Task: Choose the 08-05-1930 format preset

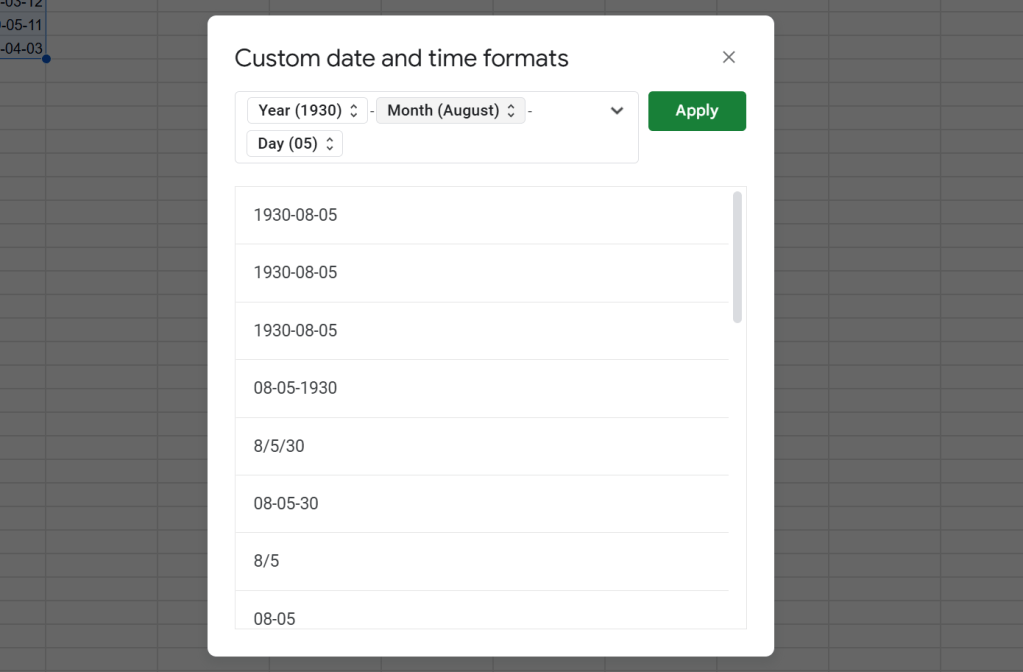Action: 295,388
